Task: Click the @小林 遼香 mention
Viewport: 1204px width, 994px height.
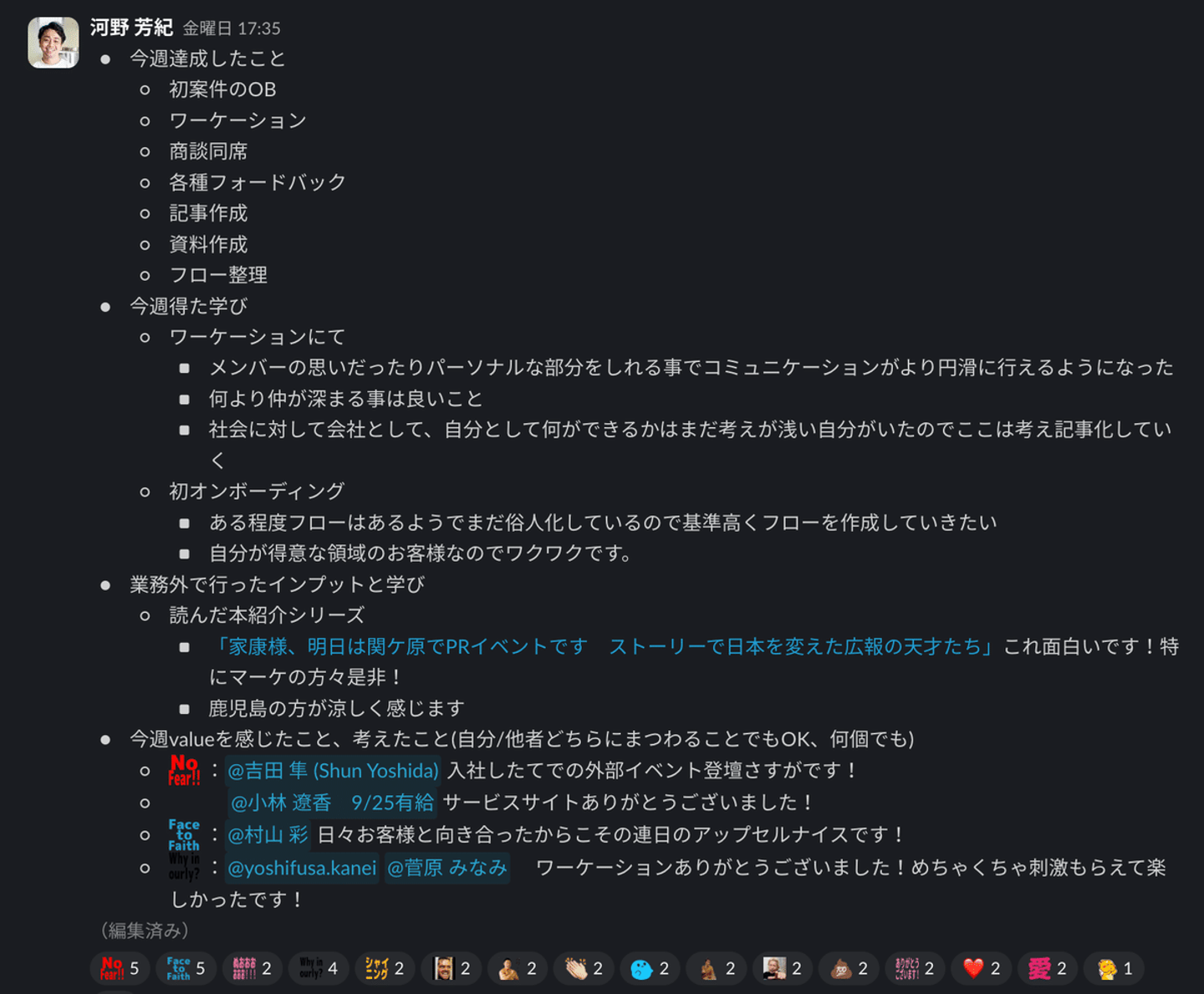Action: (333, 803)
